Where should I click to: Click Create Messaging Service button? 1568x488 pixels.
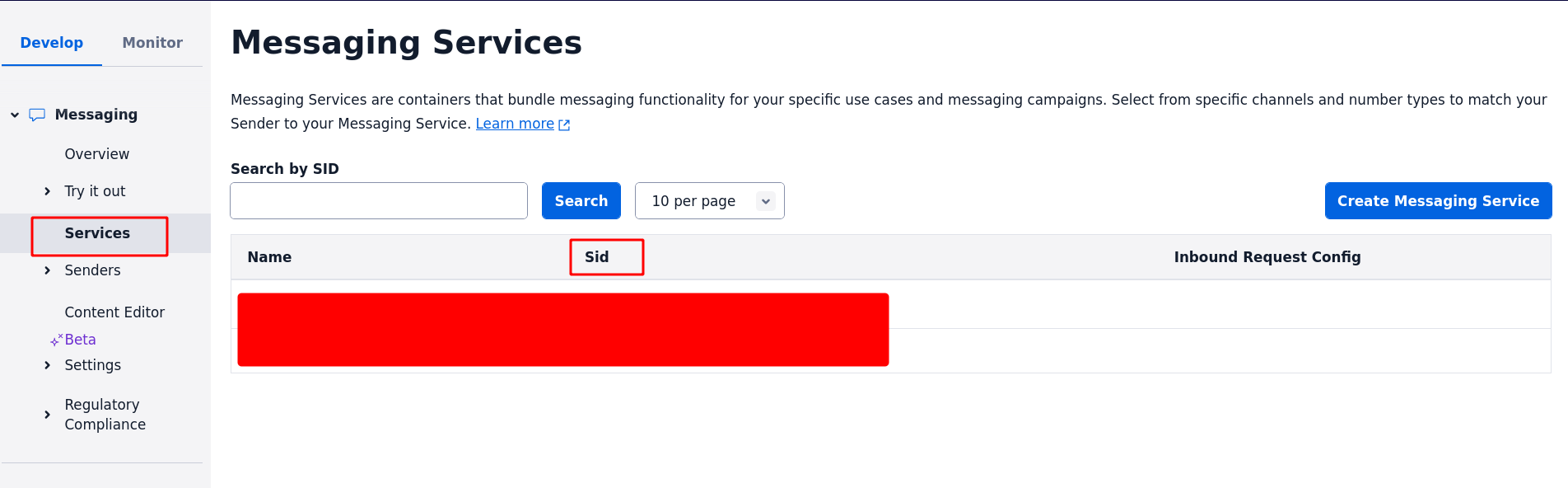tap(1438, 201)
